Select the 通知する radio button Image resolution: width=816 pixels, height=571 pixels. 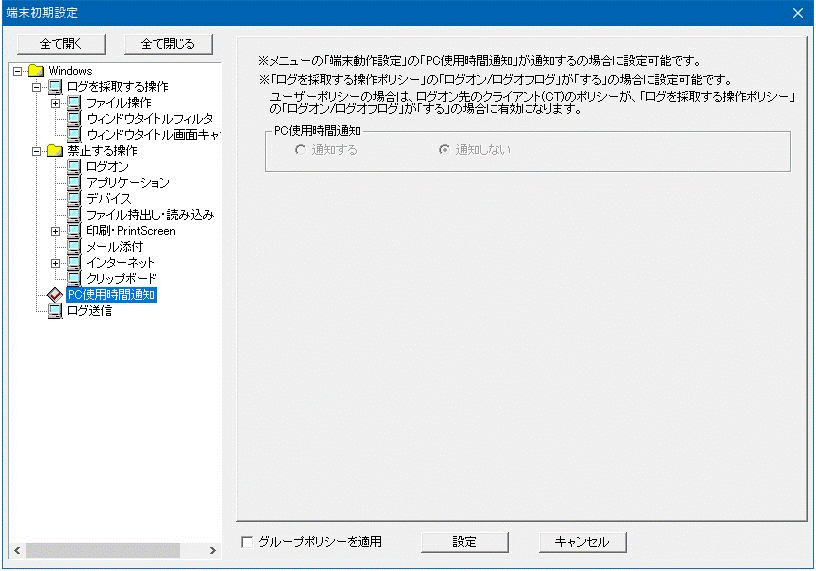299,150
